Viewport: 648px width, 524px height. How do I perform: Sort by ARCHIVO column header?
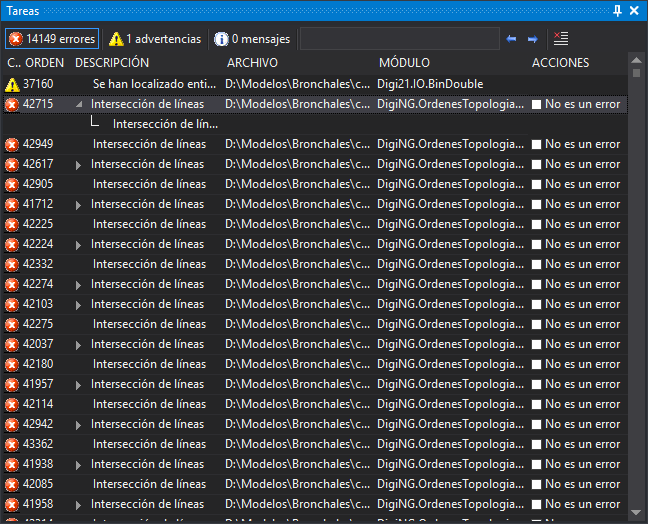[252, 63]
